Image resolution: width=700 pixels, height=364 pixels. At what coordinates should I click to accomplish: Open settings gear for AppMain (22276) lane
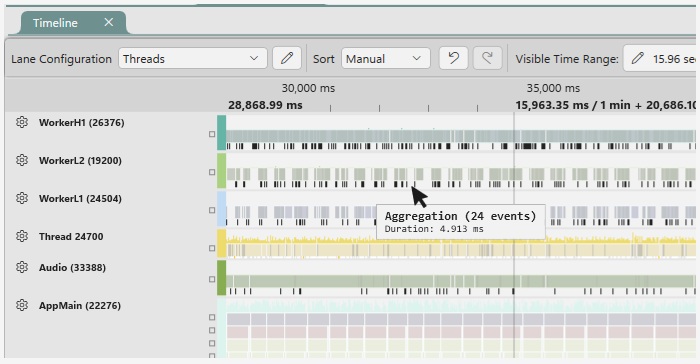pyautogui.click(x=22, y=305)
